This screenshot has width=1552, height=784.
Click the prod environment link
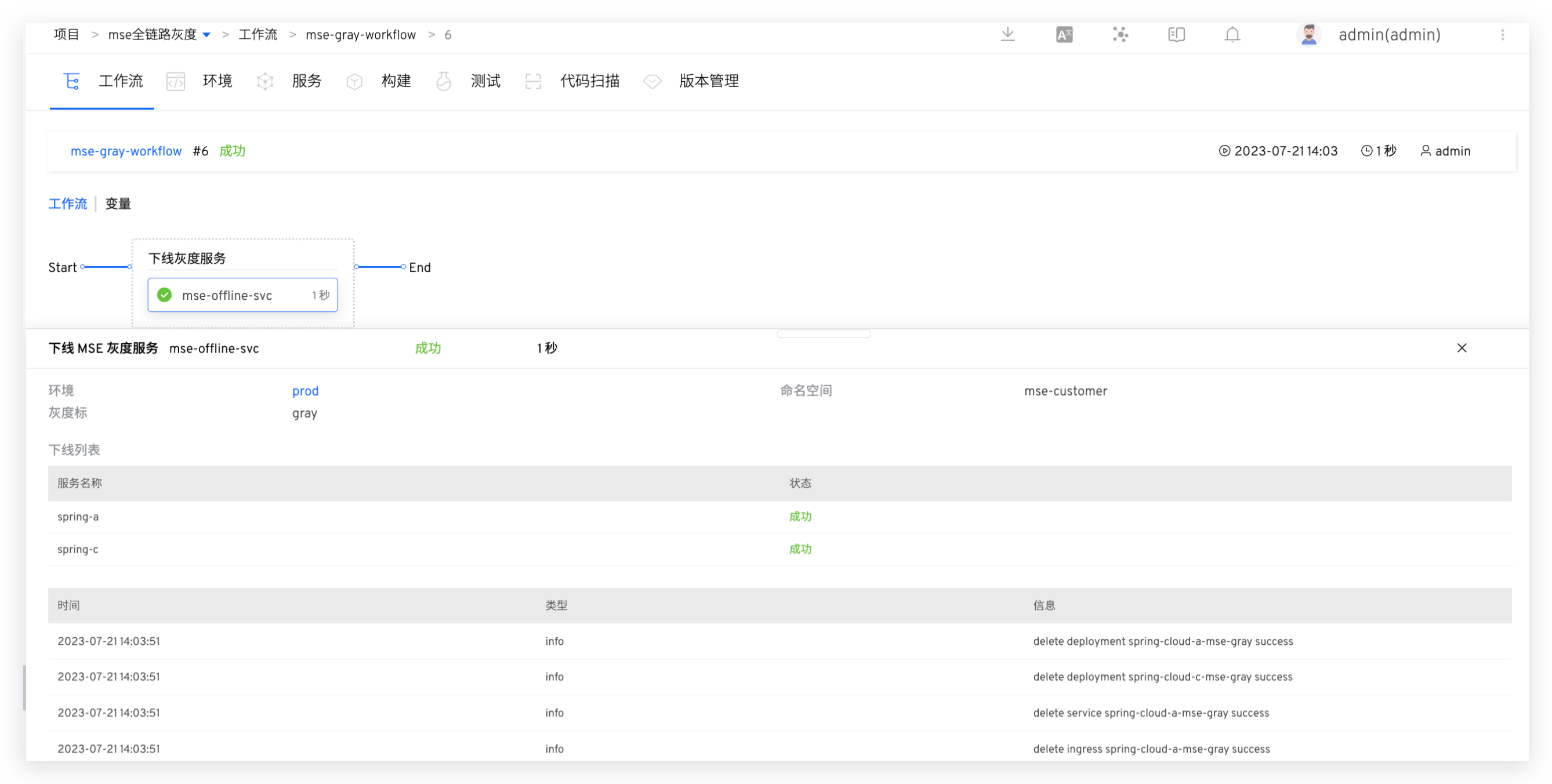(305, 391)
